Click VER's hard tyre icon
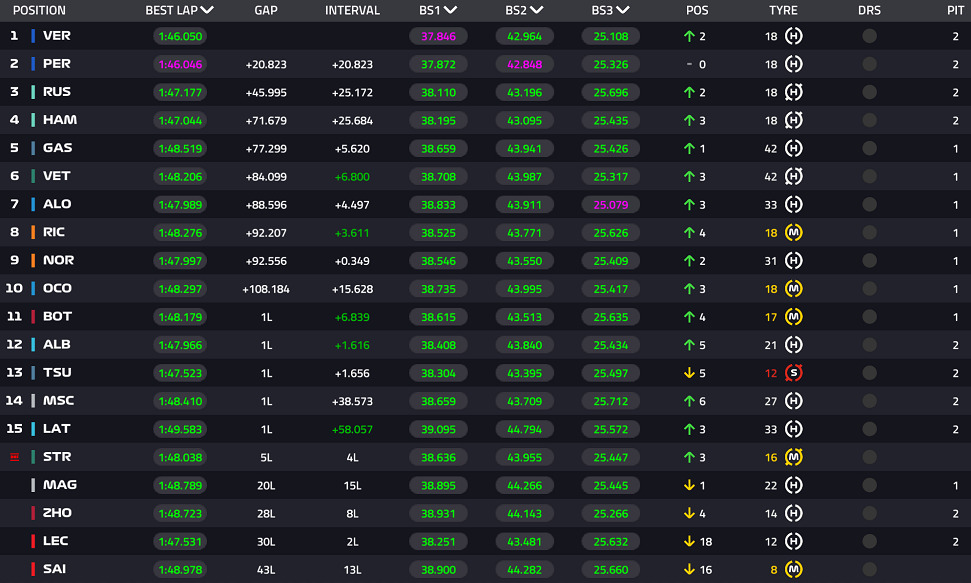971x583 pixels. [793, 36]
